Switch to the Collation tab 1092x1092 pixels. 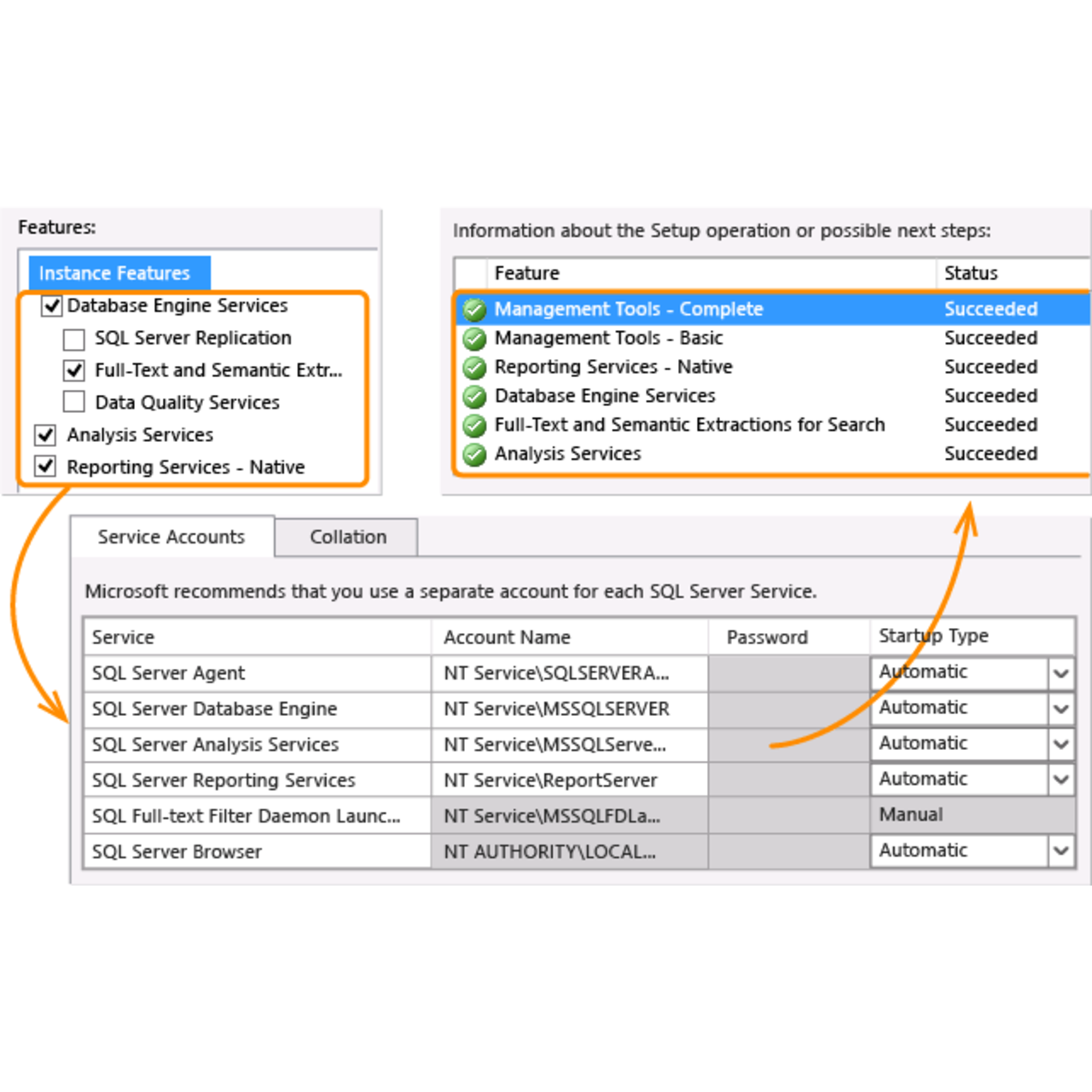tap(347, 537)
